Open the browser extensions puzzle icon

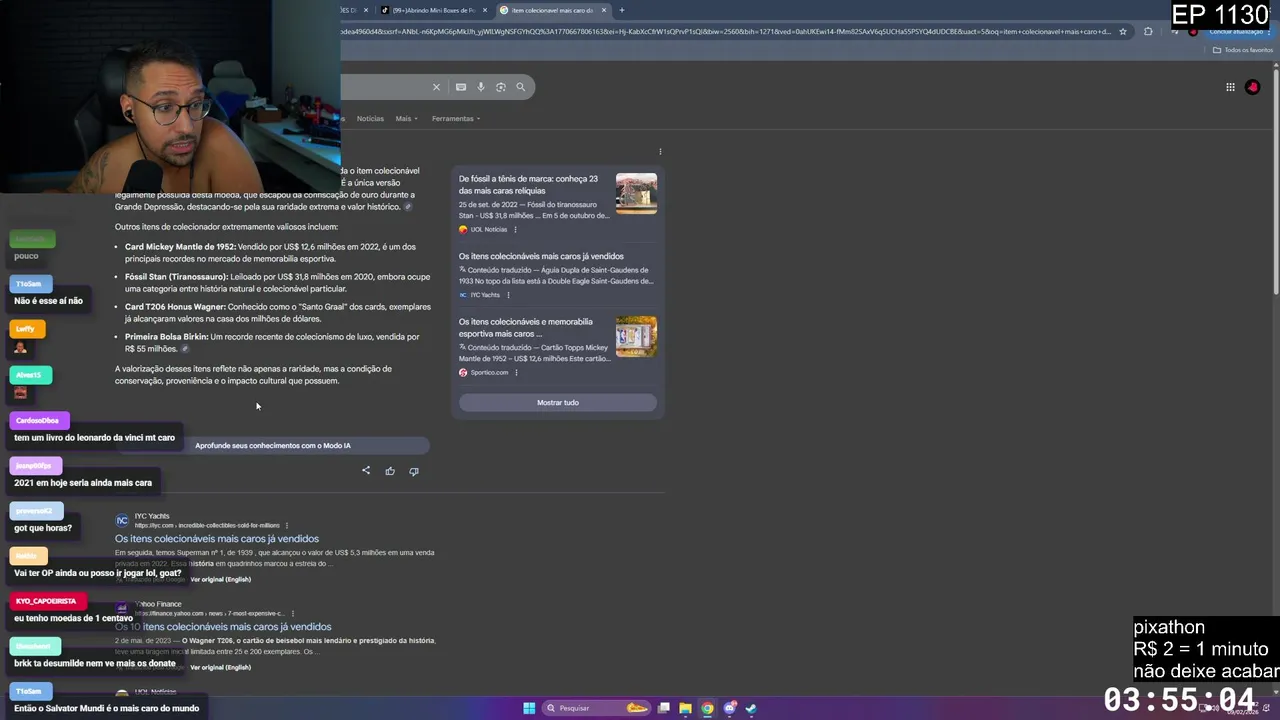1148,31
